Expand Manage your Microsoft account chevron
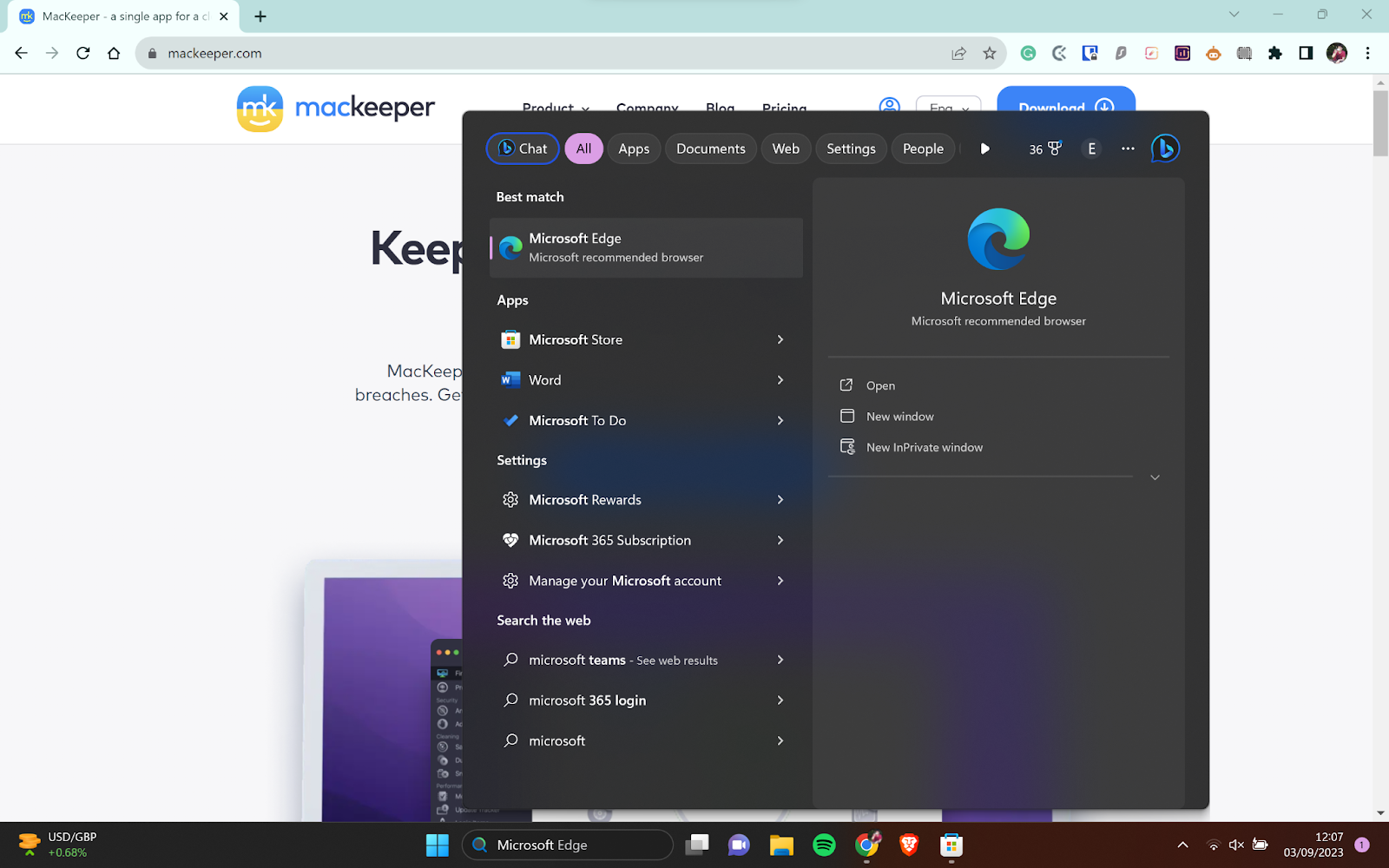This screenshot has width=1389, height=868. (x=780, y=581)
